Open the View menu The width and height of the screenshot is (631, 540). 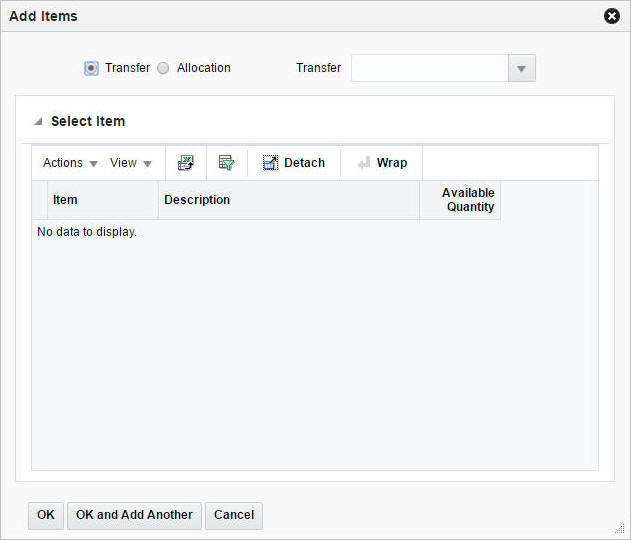click(x=131, y=163)
